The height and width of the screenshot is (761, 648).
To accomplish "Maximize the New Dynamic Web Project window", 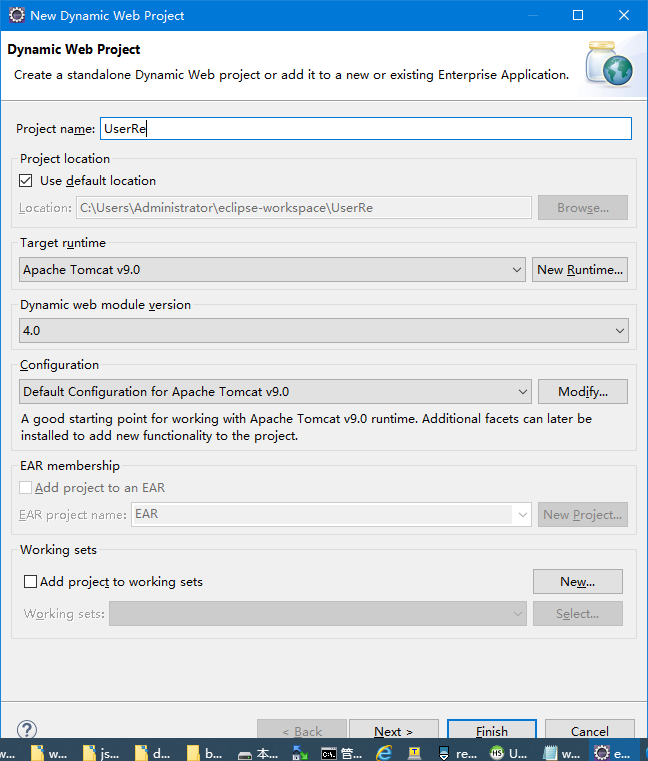I will tap(578, 15).
